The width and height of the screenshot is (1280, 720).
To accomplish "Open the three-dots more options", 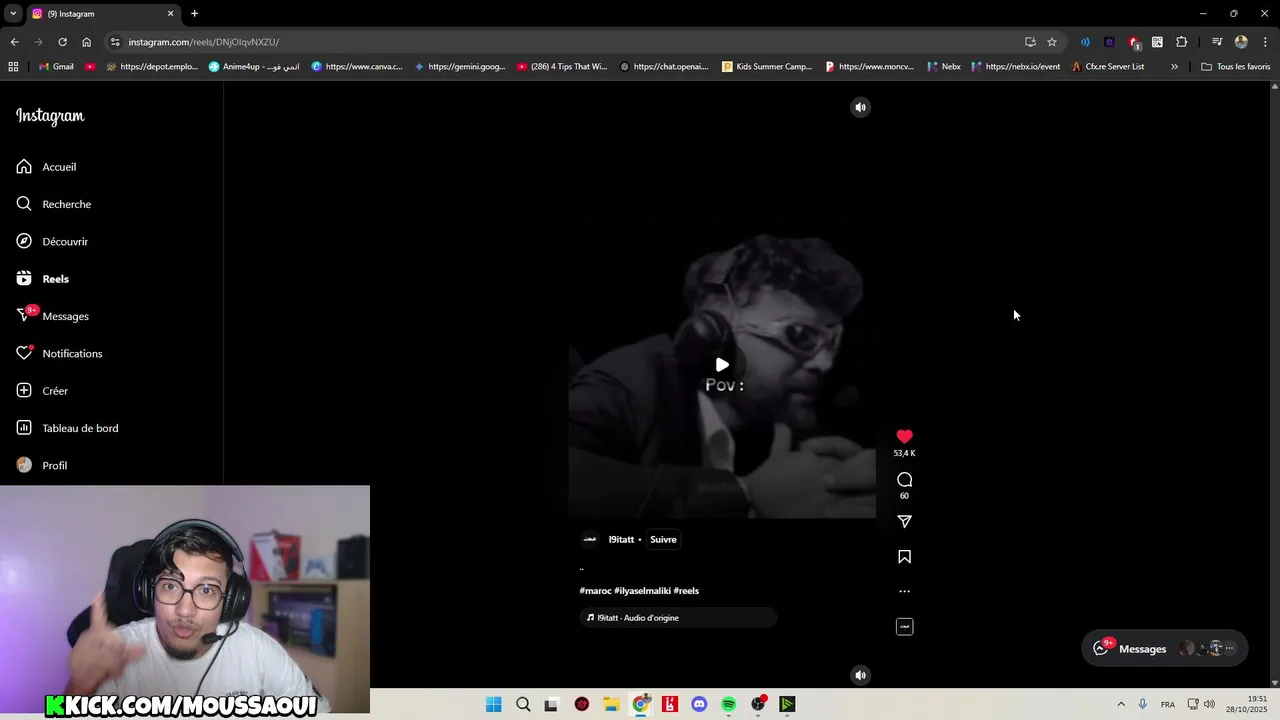I will coord(904,591).
